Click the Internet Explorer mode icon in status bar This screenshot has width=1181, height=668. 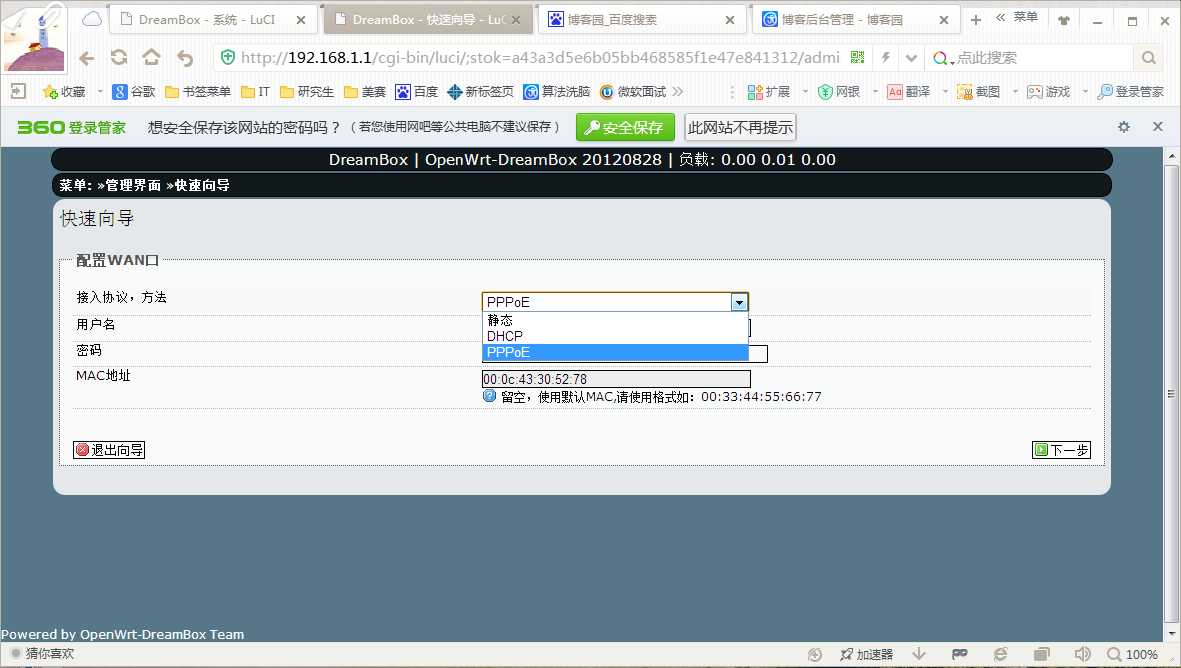tap(1000, 654)
